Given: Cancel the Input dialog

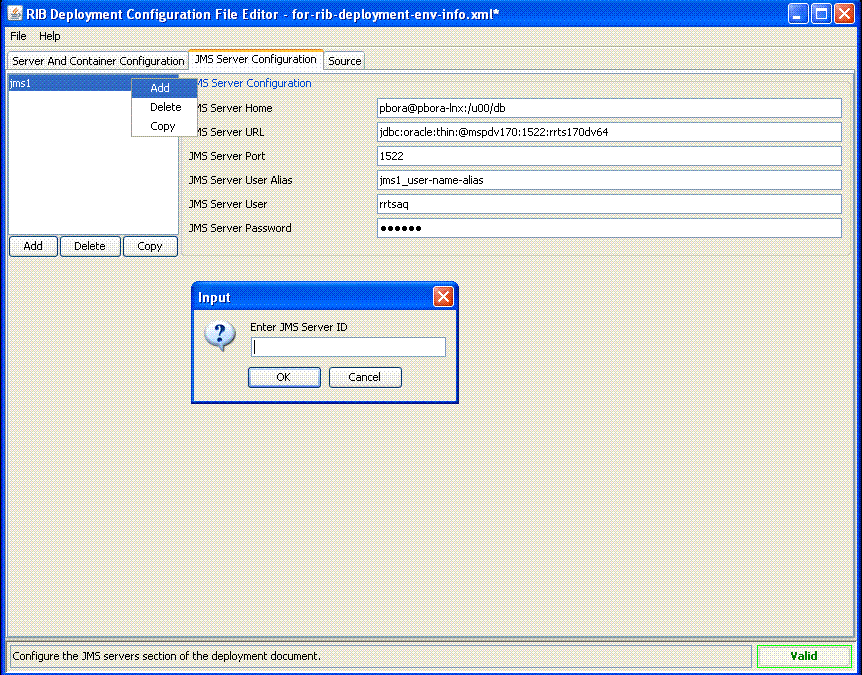Looking at the screenshot, I should click(365, 377).
